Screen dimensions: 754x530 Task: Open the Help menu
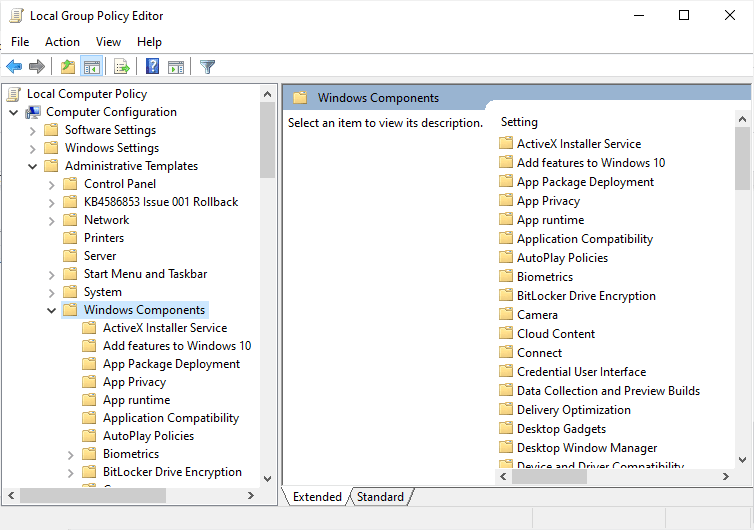point(149,42)
